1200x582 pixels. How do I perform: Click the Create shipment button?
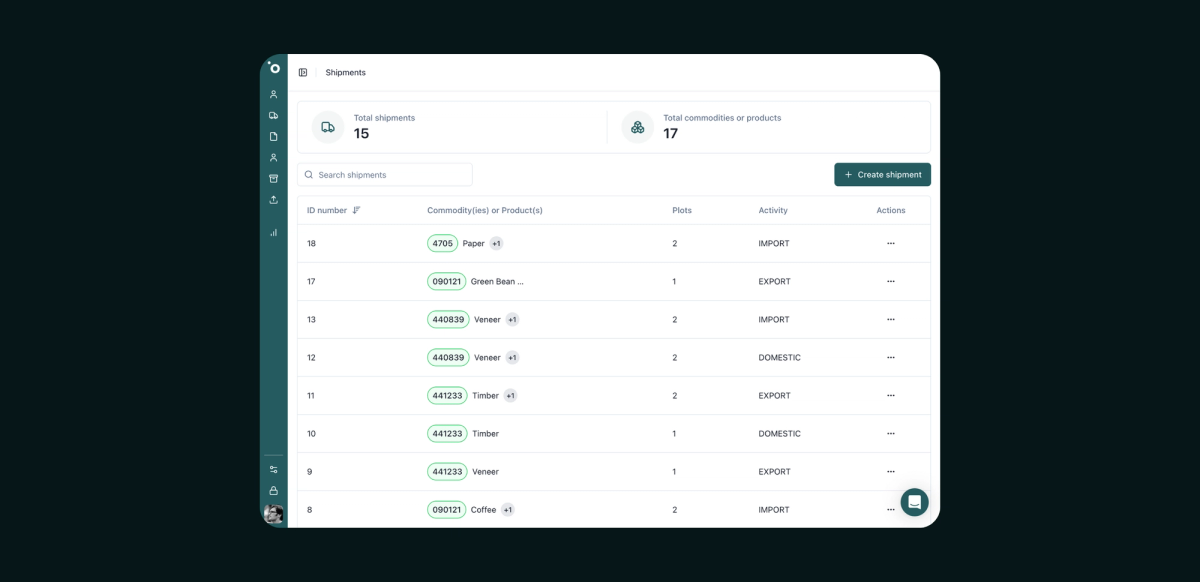(883, 175)
